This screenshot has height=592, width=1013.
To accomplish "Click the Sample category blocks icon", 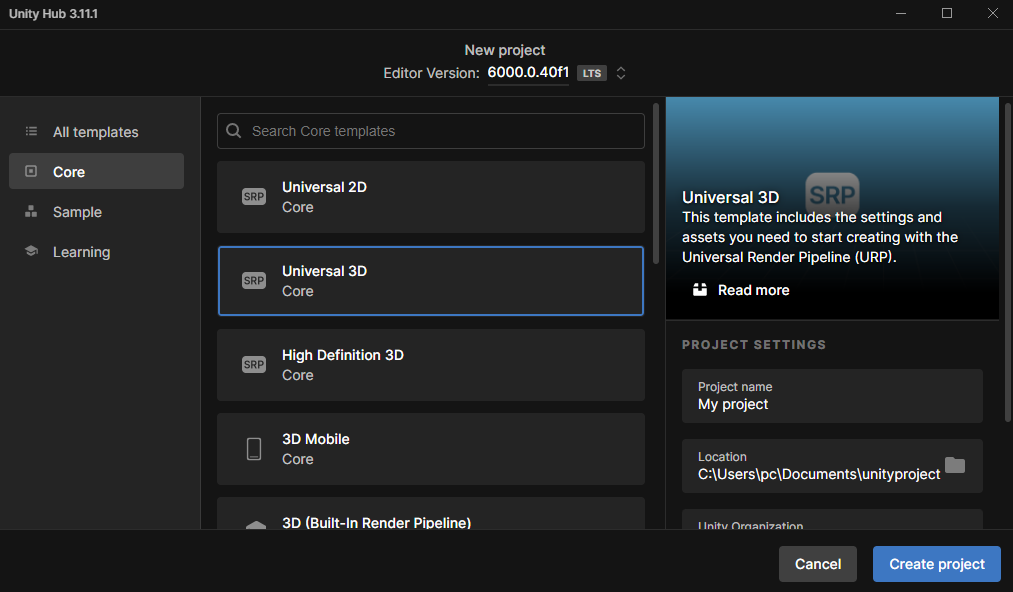I will click(x=31, y=211).
